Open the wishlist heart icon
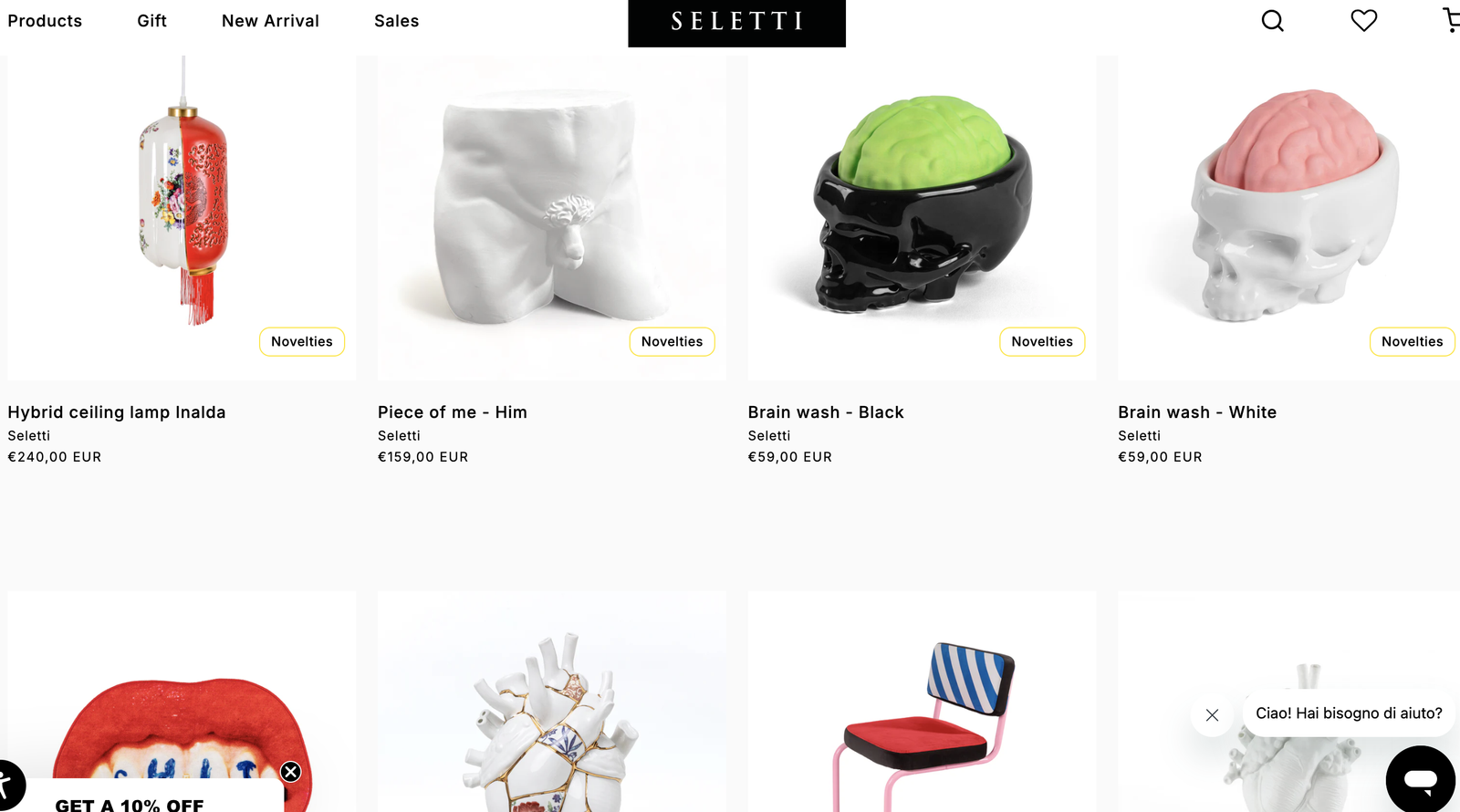The height and width of the screenshot is (812, 1460). tap(1363, 20)
